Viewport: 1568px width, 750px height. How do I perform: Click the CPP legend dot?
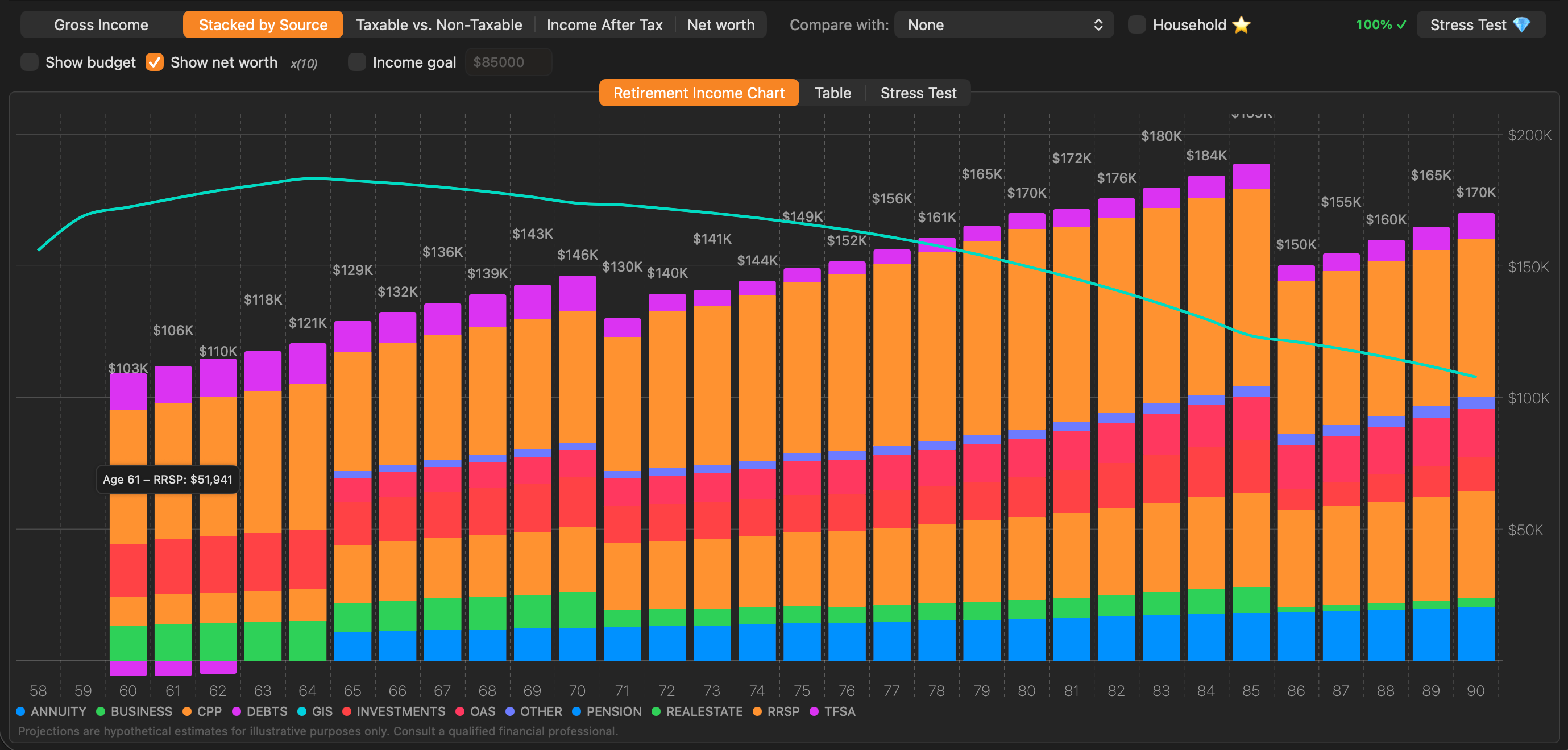(x=187, y=711)
